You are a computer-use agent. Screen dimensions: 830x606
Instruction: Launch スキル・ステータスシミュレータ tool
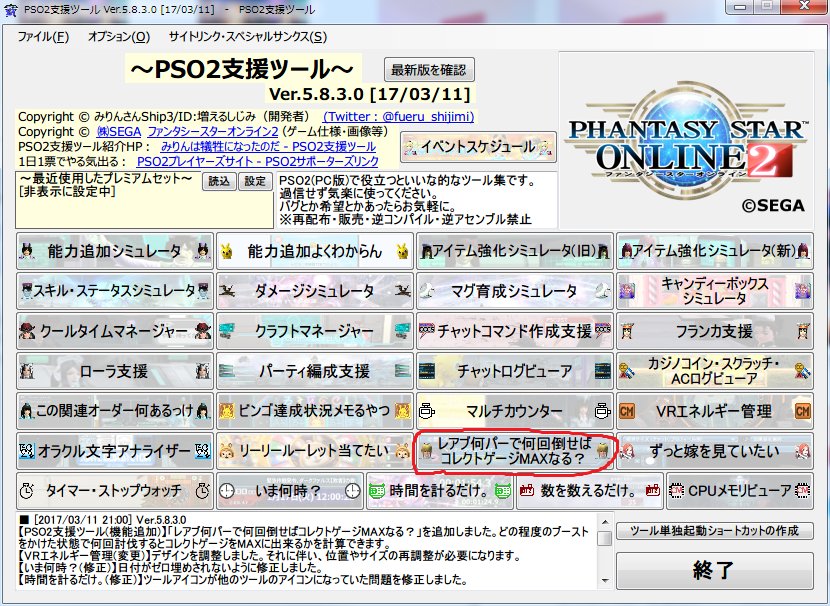point(115,291)
